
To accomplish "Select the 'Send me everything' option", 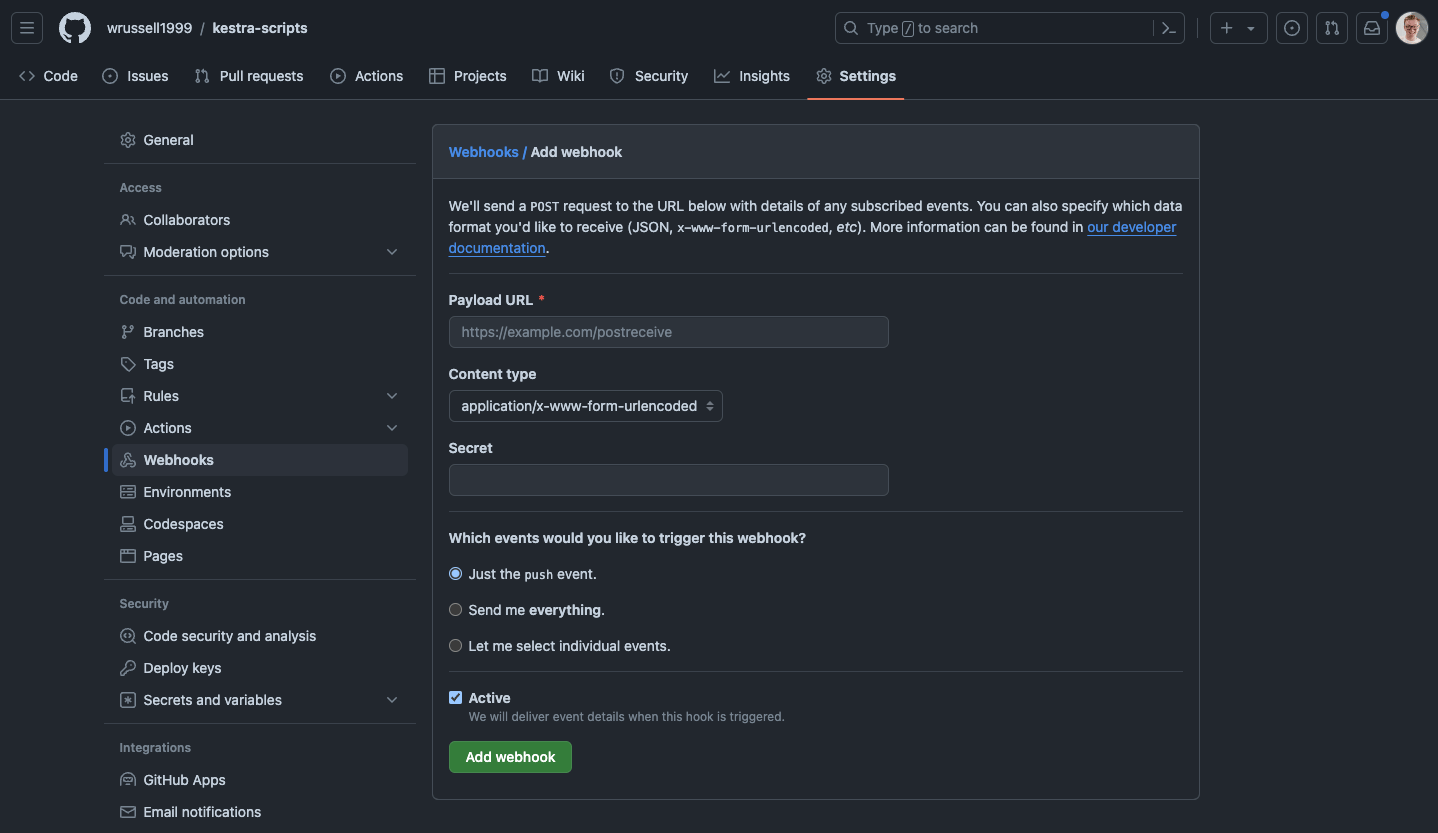I will [455, 609].
